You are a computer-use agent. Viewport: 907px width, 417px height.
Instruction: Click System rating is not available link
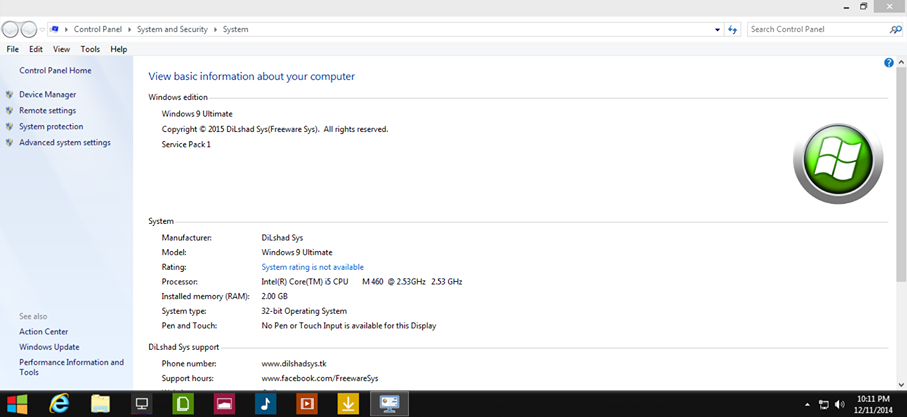[x=312, y=267]
